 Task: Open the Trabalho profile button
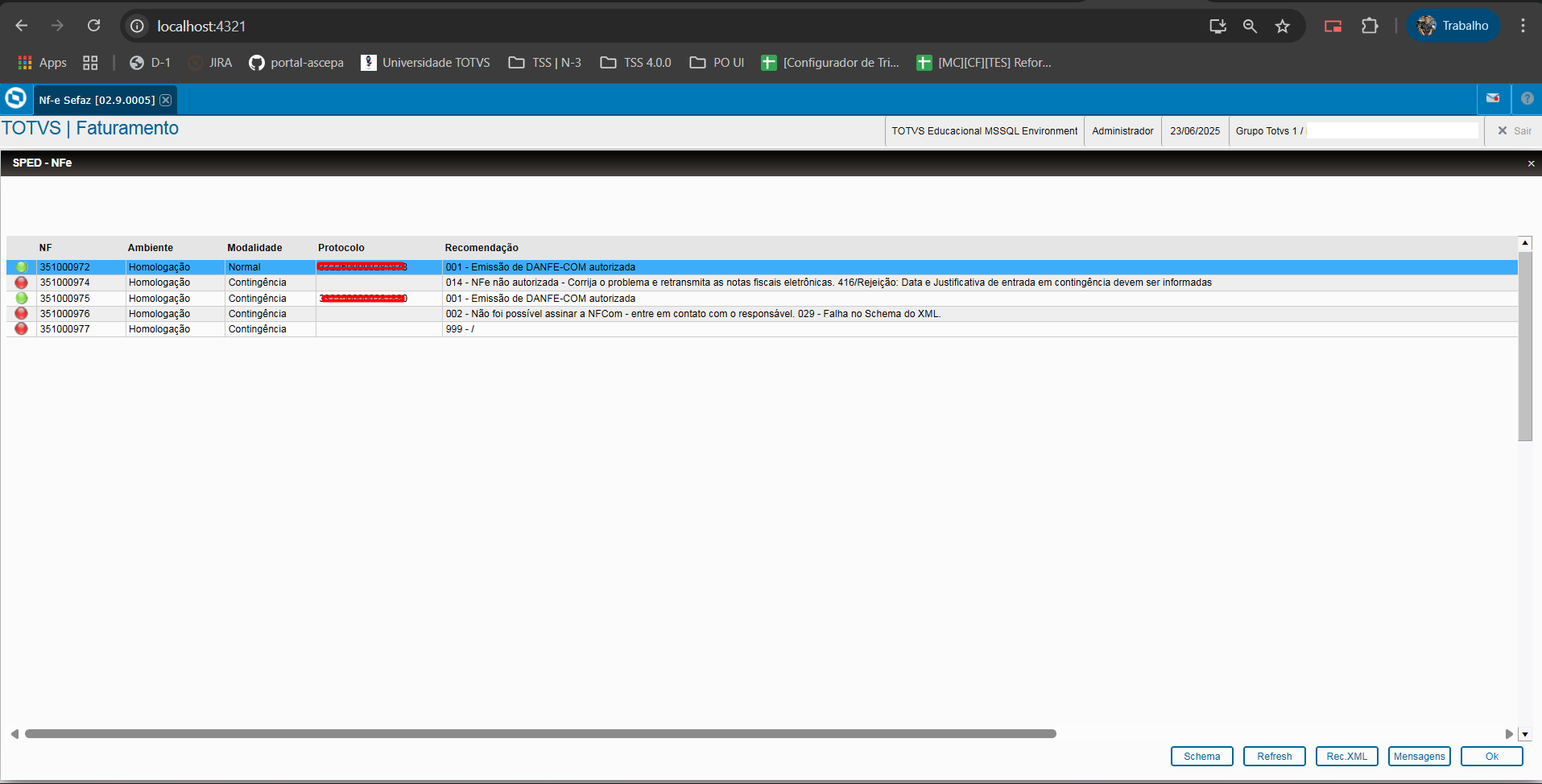tap(1453, 26)
